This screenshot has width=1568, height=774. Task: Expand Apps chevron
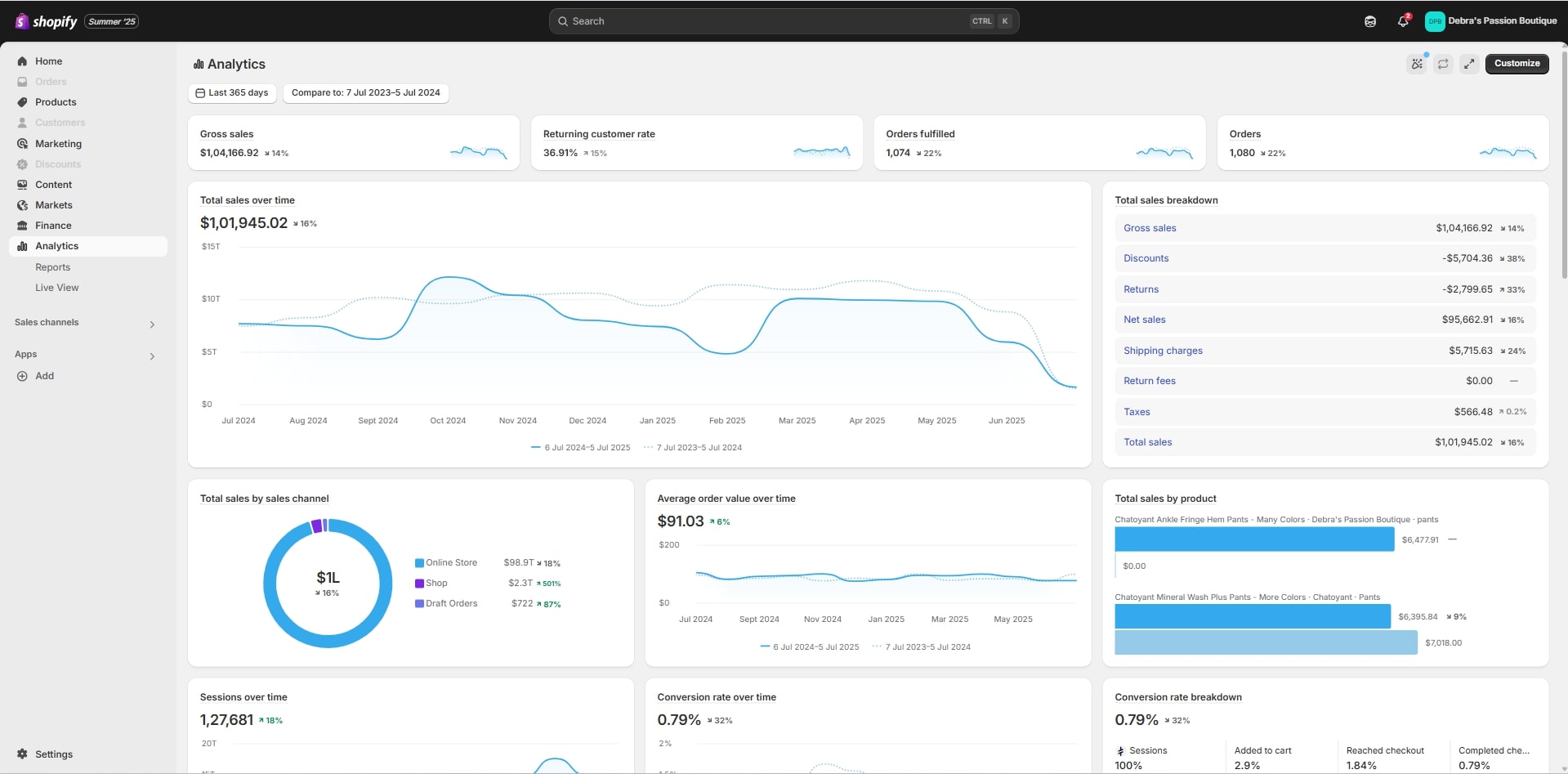click(152, 356)
